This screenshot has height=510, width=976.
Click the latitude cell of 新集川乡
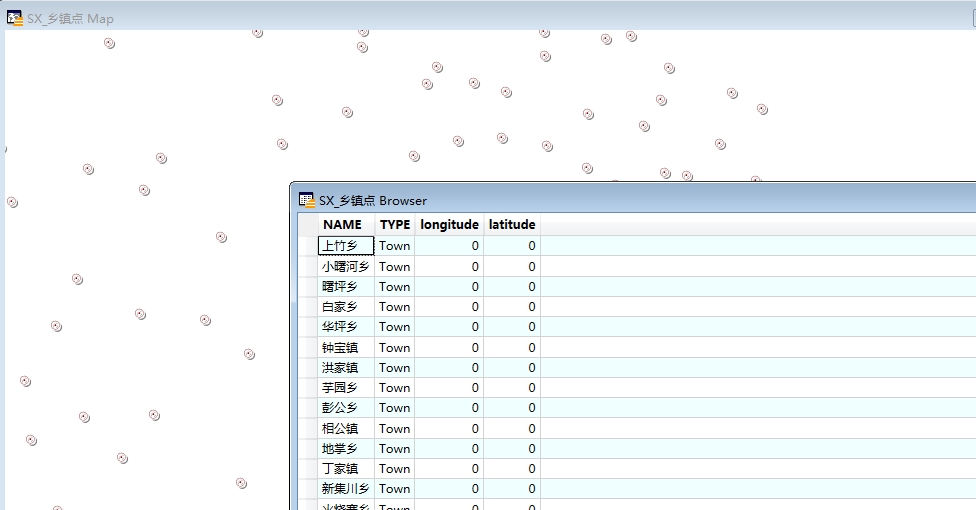512,489
